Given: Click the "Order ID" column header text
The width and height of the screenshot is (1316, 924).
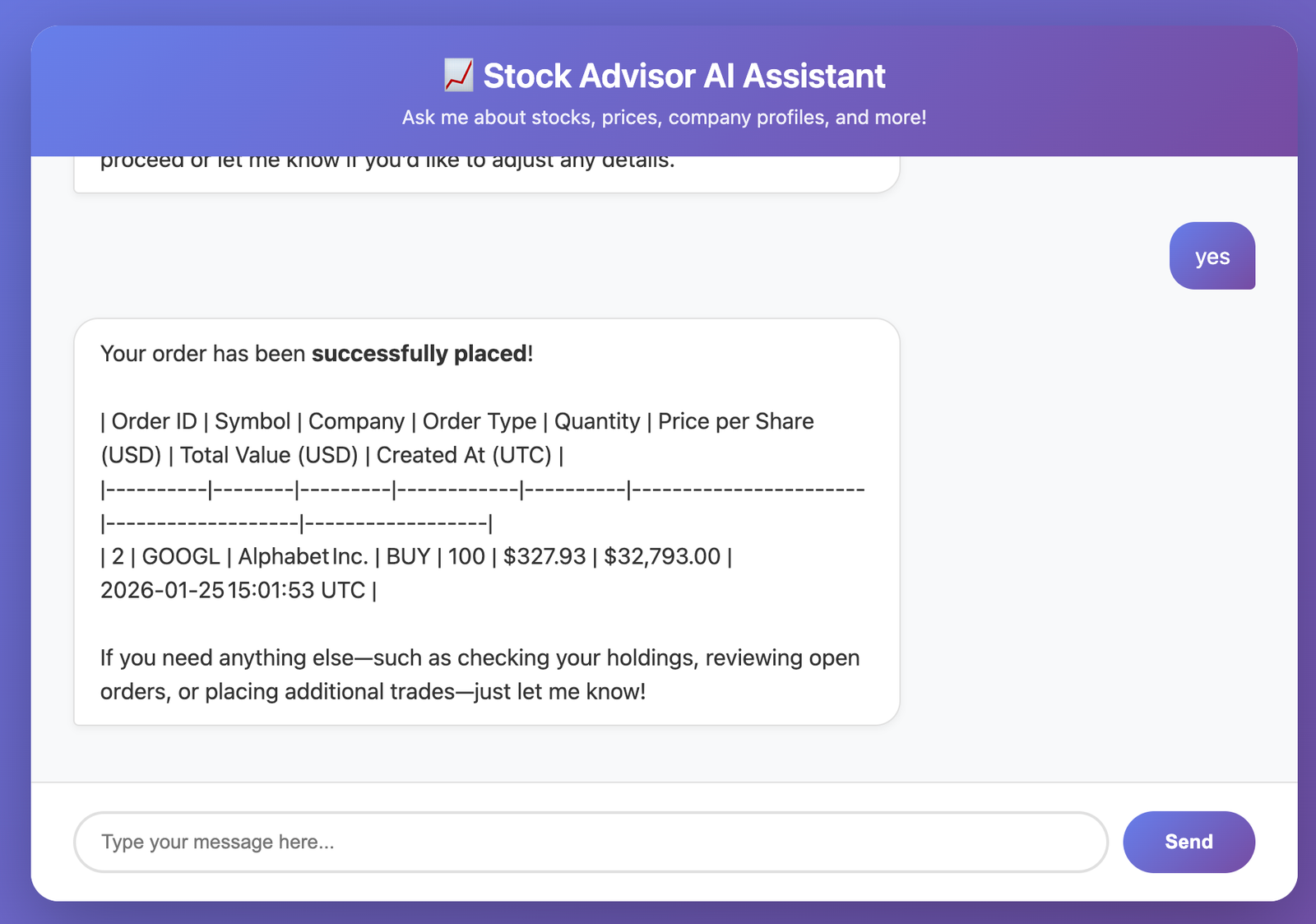Looking at the screenshot, I should [154, 421].
